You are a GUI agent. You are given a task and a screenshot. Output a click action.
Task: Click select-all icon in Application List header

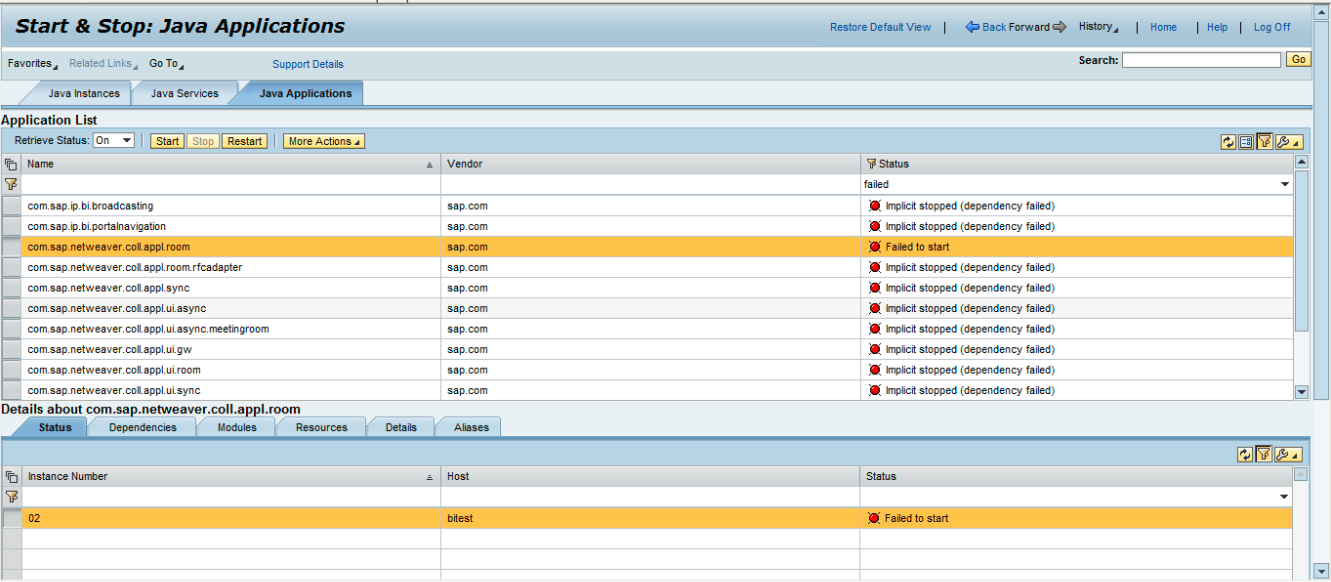[11, 164]
